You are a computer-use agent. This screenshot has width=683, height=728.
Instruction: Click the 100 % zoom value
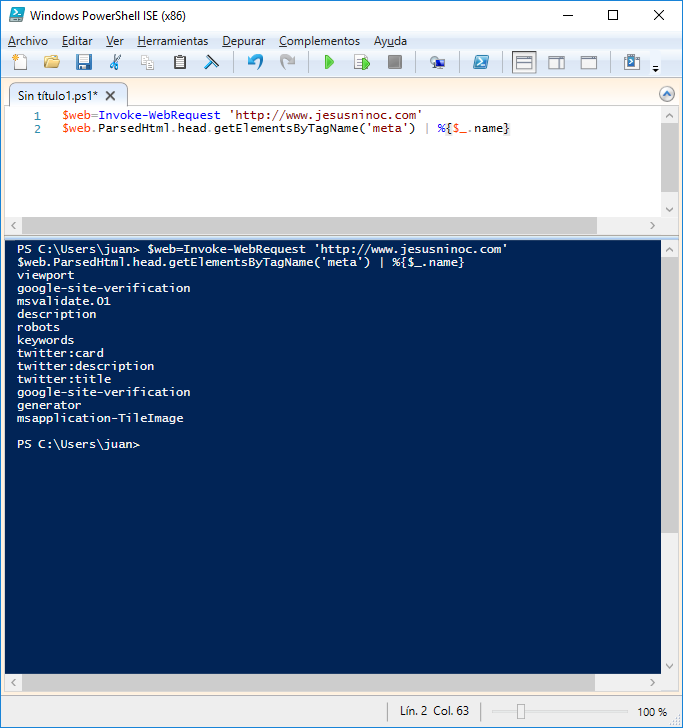point(652,711)
